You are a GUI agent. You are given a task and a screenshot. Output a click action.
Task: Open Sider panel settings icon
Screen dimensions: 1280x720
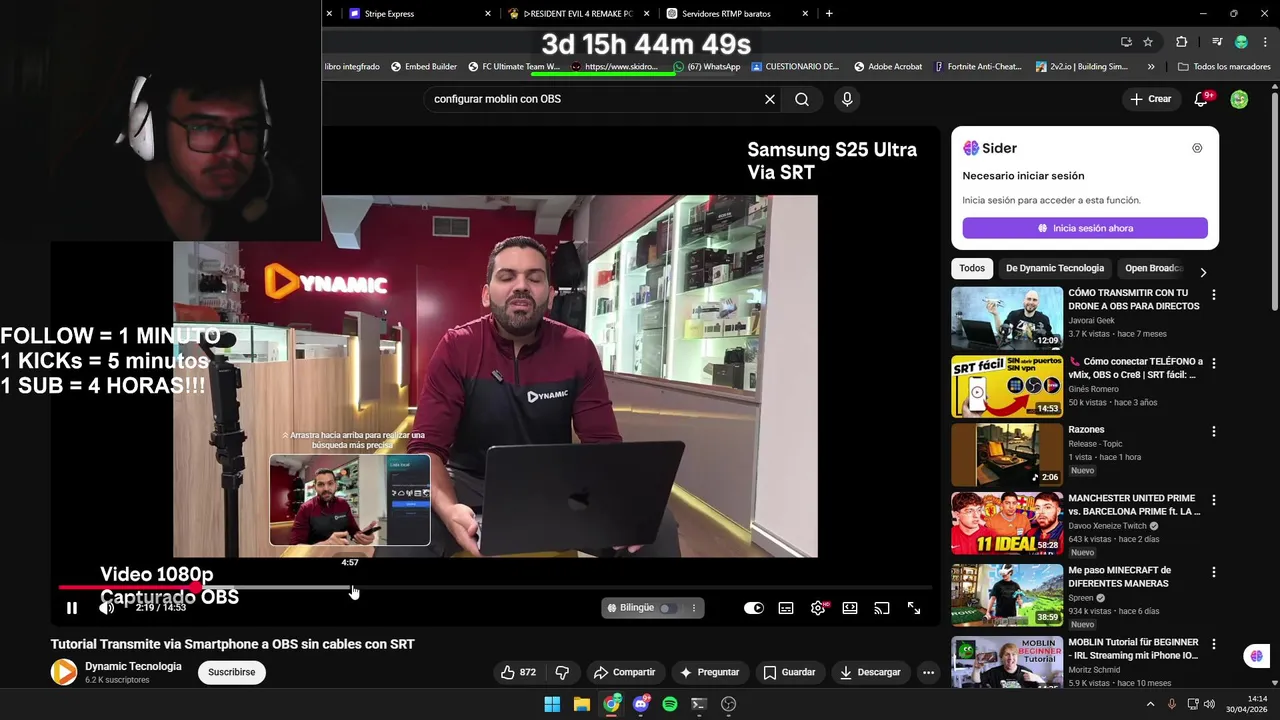[x=1197, y=148]
